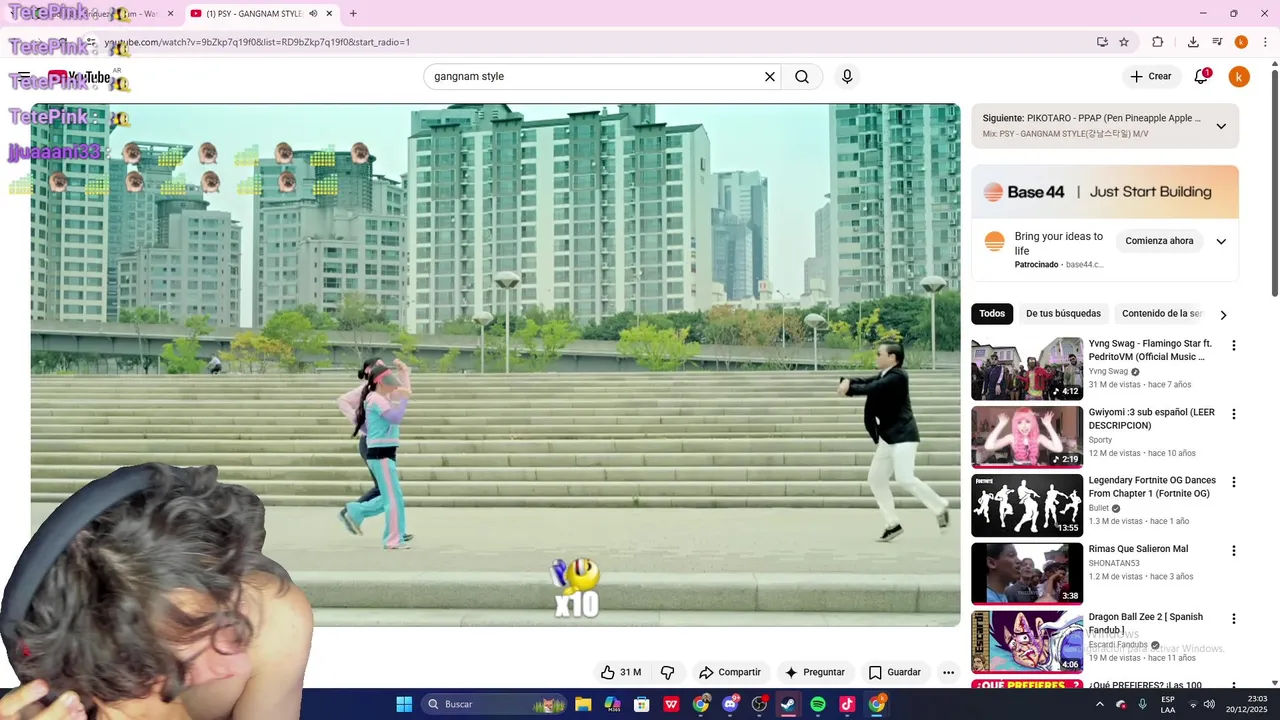Viewport: 1280px width, 720px height.
Task: Open Gwiyomi video thumbnail 2:19
Action: [1027, 437]
